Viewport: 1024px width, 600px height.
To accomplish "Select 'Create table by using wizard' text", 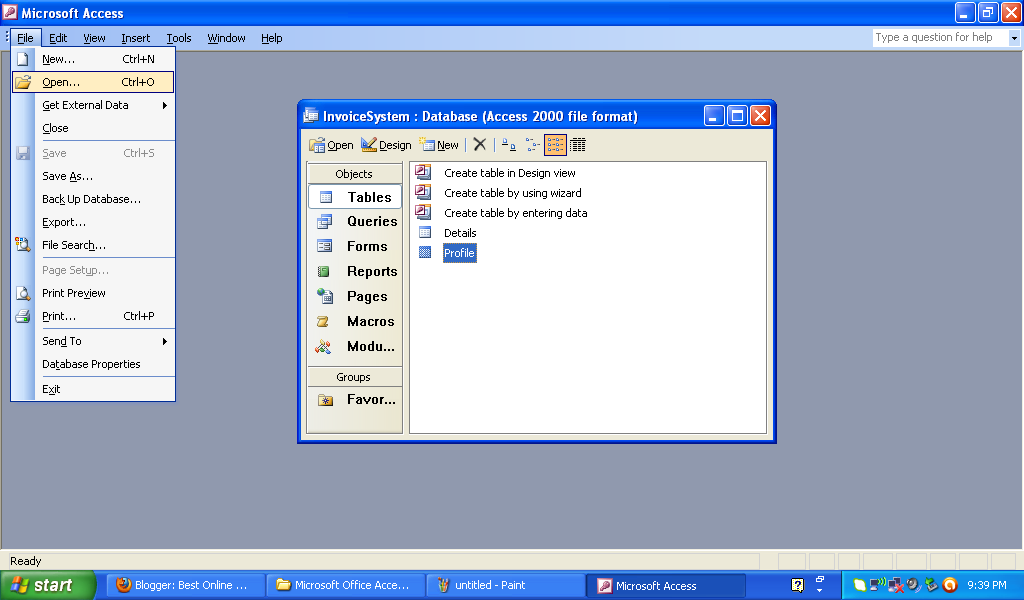I will point(513,193).
